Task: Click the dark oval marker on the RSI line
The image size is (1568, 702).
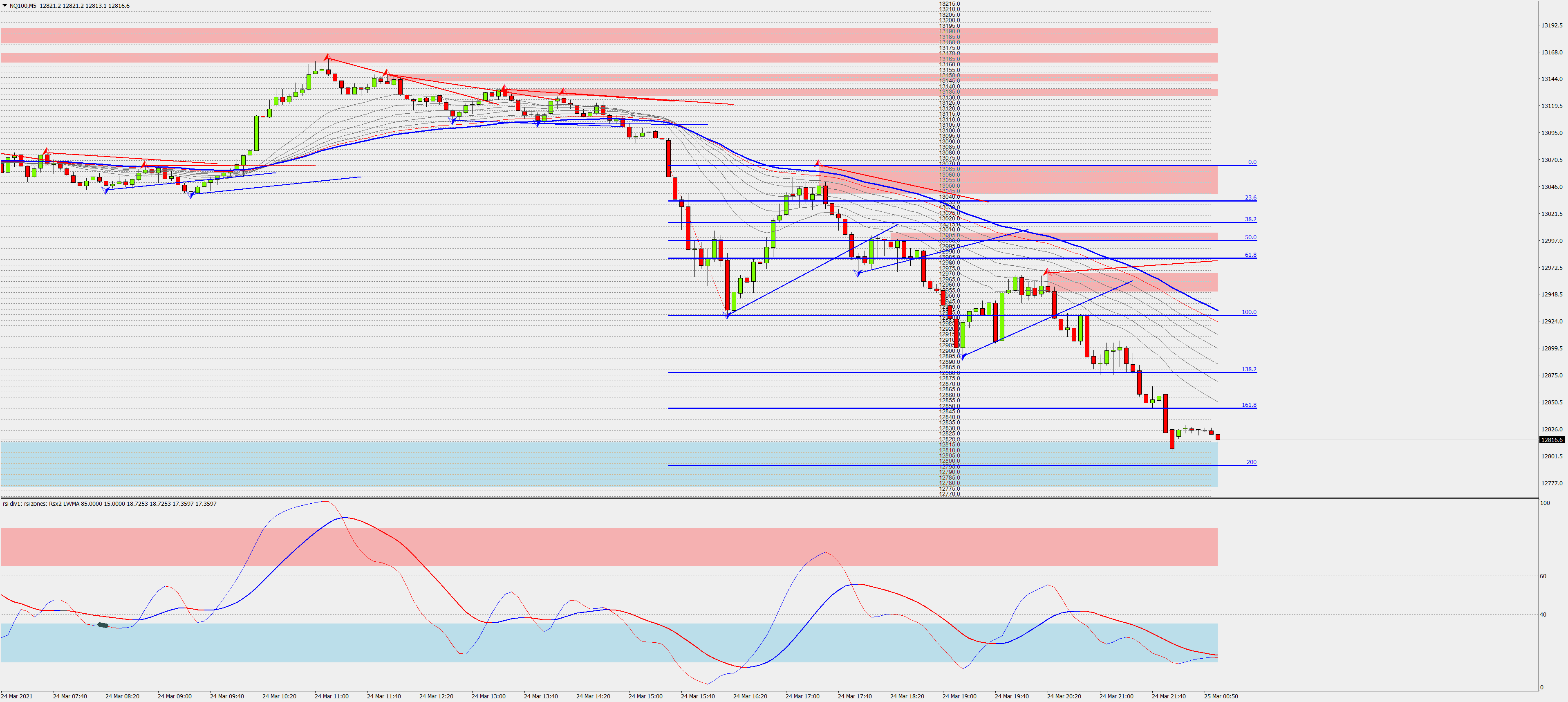Action: [x=103, y=625]
